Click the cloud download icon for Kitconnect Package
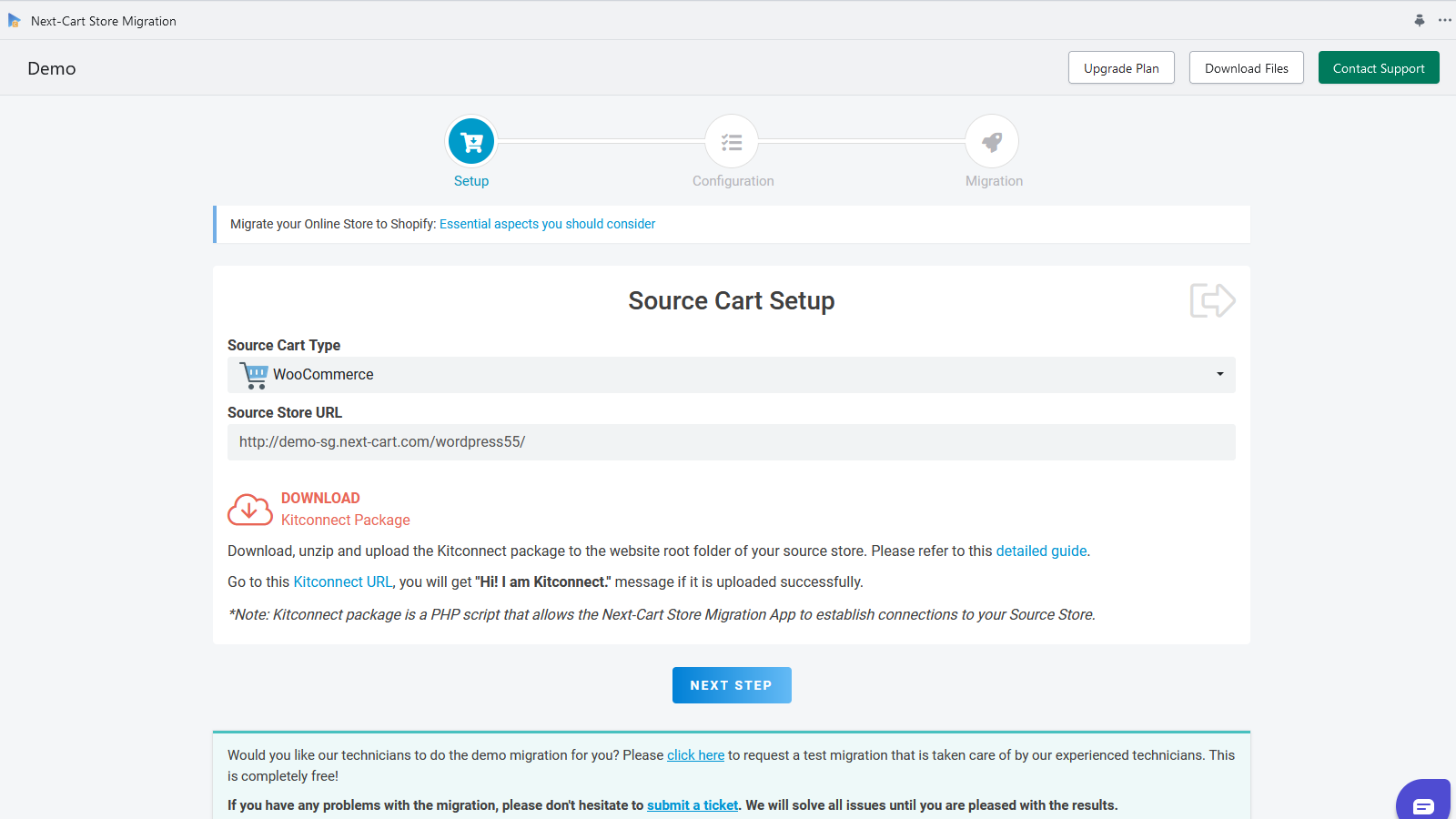1456x819 pixels. [x=249, y=509]
